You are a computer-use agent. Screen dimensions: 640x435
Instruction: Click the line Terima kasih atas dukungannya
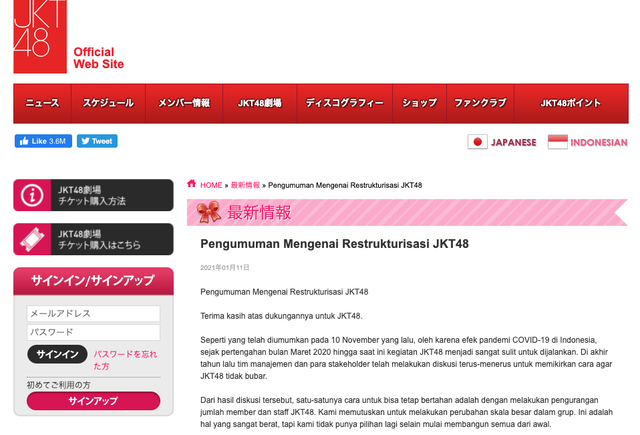(x=281, y=316)
